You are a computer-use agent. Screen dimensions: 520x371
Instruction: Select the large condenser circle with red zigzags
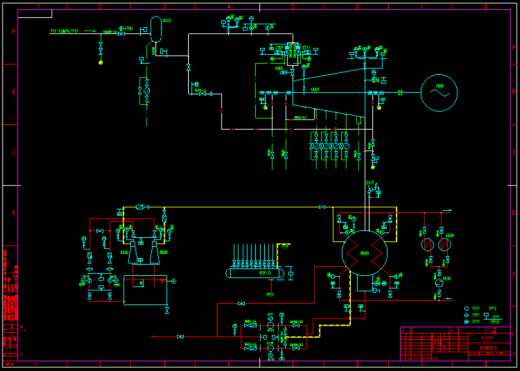[365, 253]
